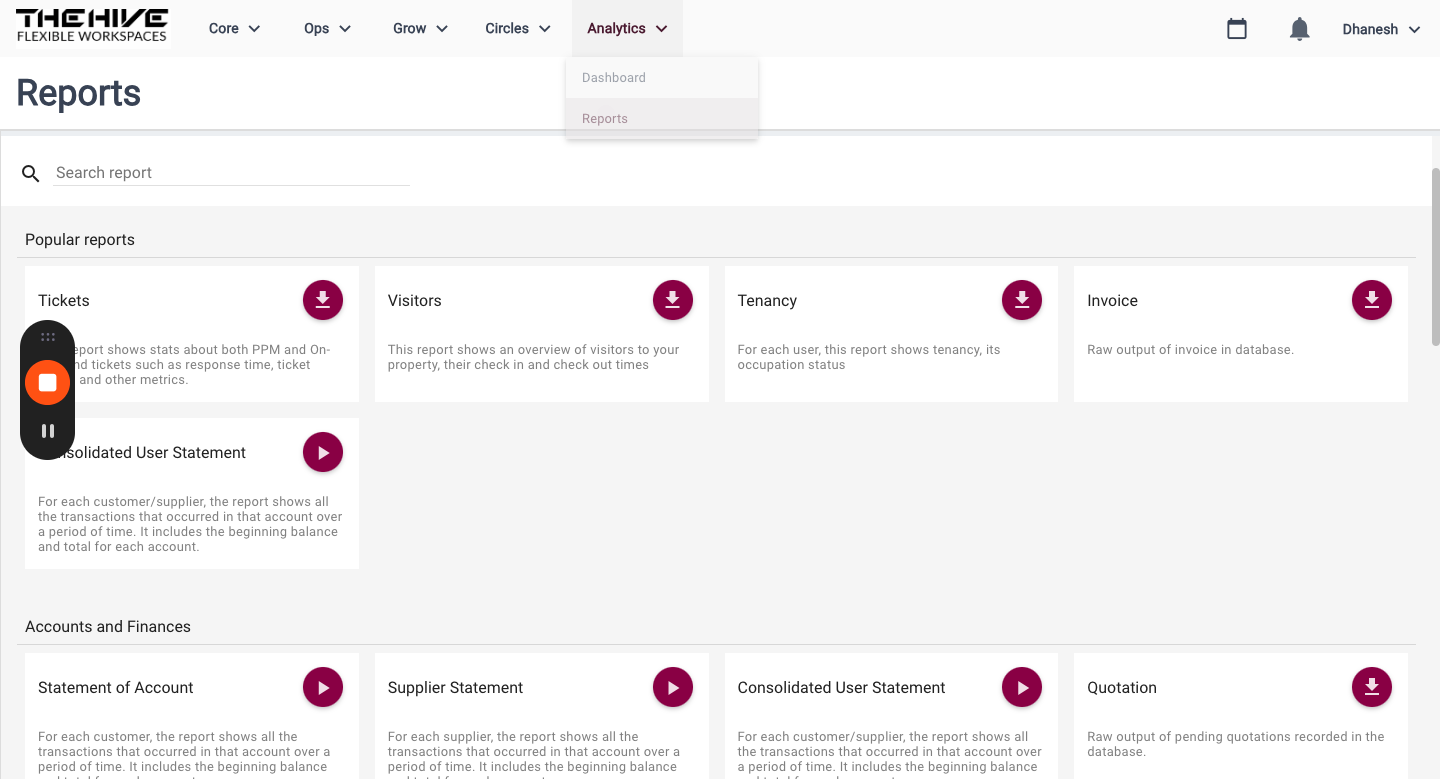Download the Invoice report

pos(1372,300)
